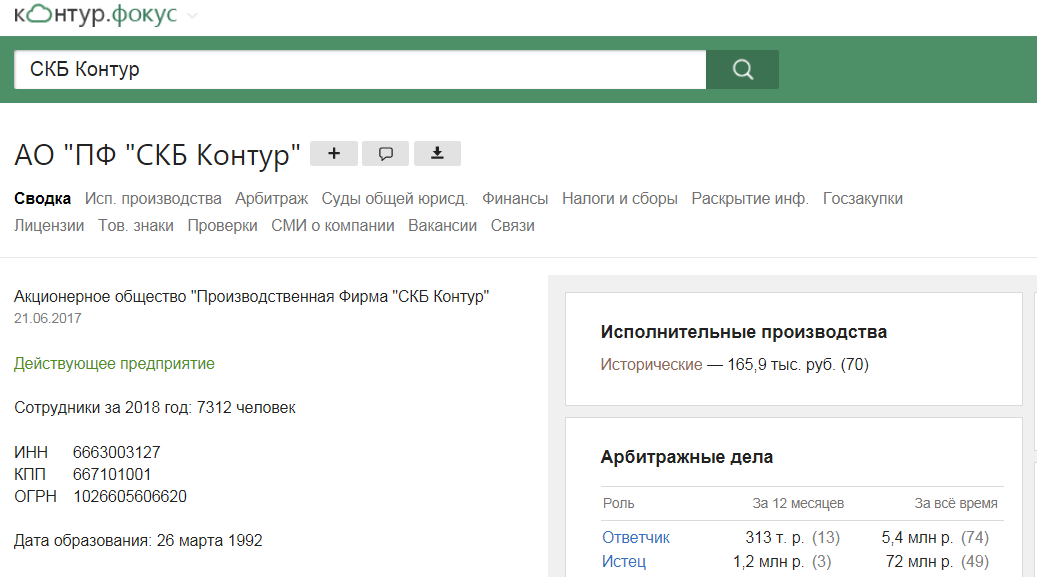Click the ОГРН value 1026605606620
This screenshot has width=1037, height=577.
(130, 496)
